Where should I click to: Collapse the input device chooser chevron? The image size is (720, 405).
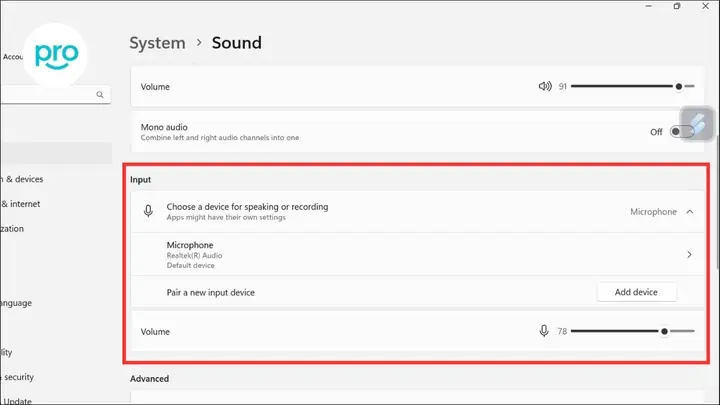coord(690,212)
